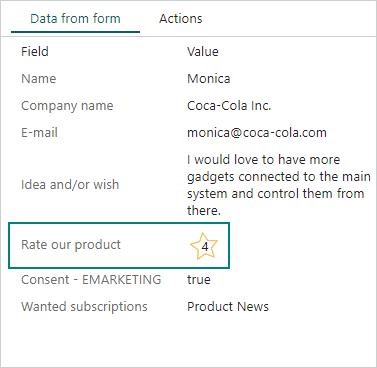Click the Value column header
The height and width of the screenshot is (368, 377).
pyautogui.click(x=203, y=52)
